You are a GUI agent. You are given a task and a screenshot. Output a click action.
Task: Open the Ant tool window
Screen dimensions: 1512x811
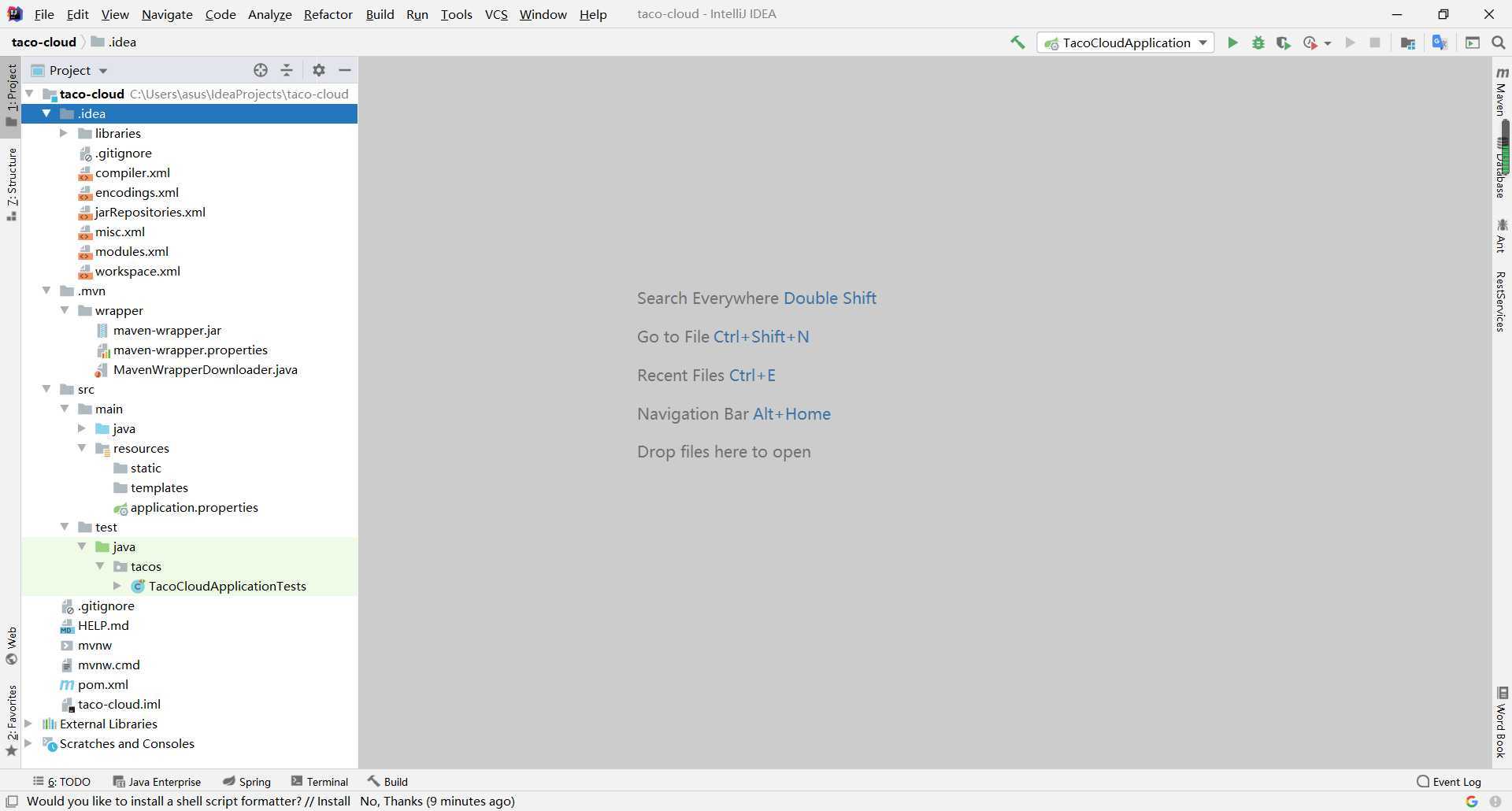1502,236
